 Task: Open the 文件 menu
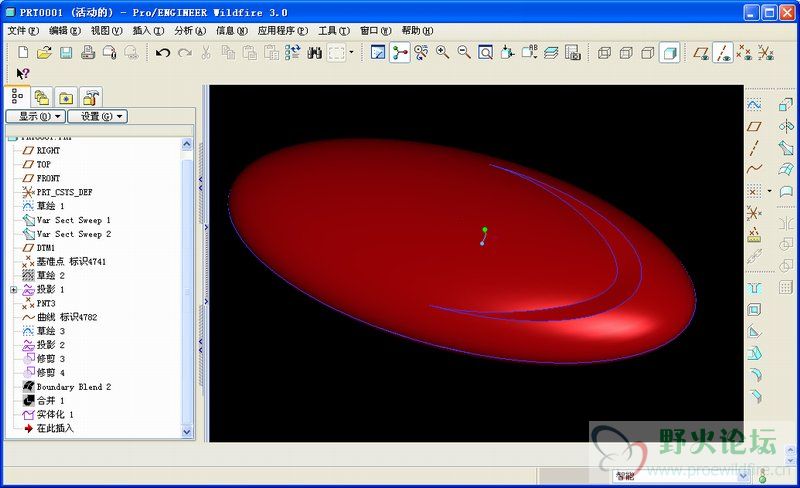click(23, 31)
